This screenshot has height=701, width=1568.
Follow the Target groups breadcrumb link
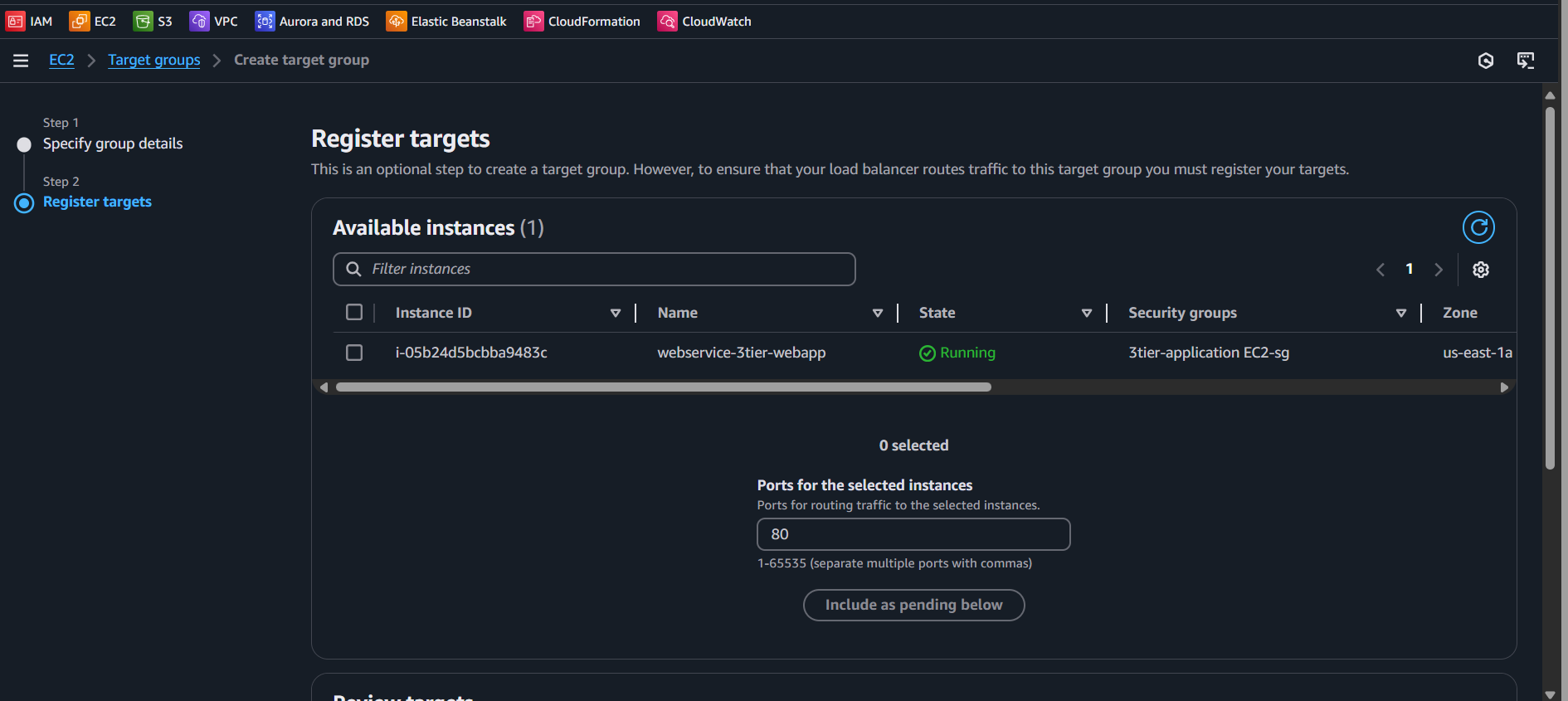coord(154,60)
